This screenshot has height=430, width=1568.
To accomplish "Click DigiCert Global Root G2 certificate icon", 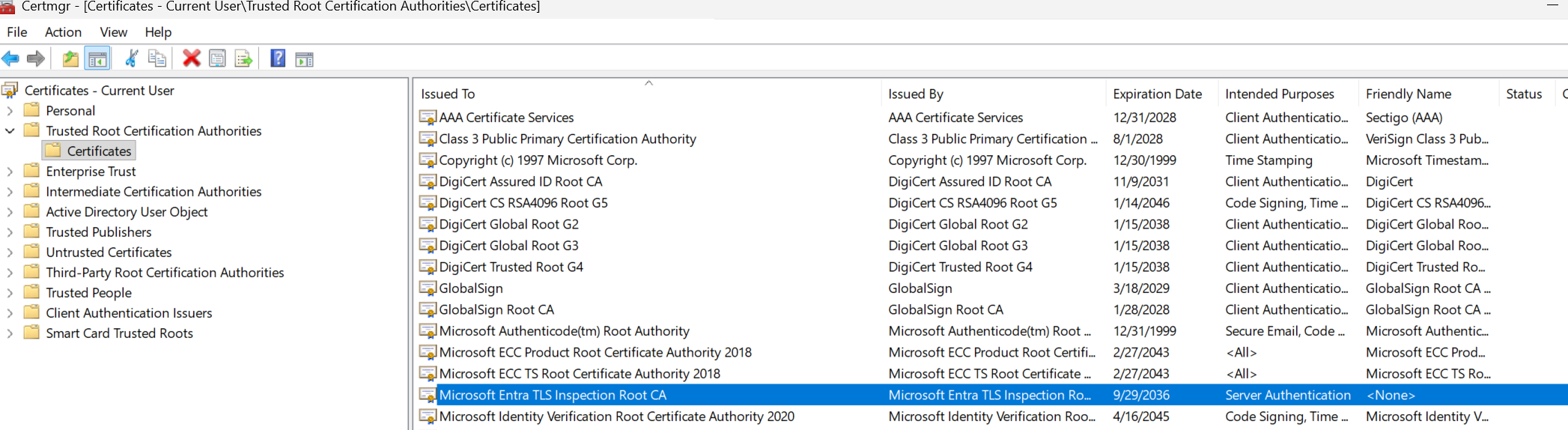I will (428, 225).
